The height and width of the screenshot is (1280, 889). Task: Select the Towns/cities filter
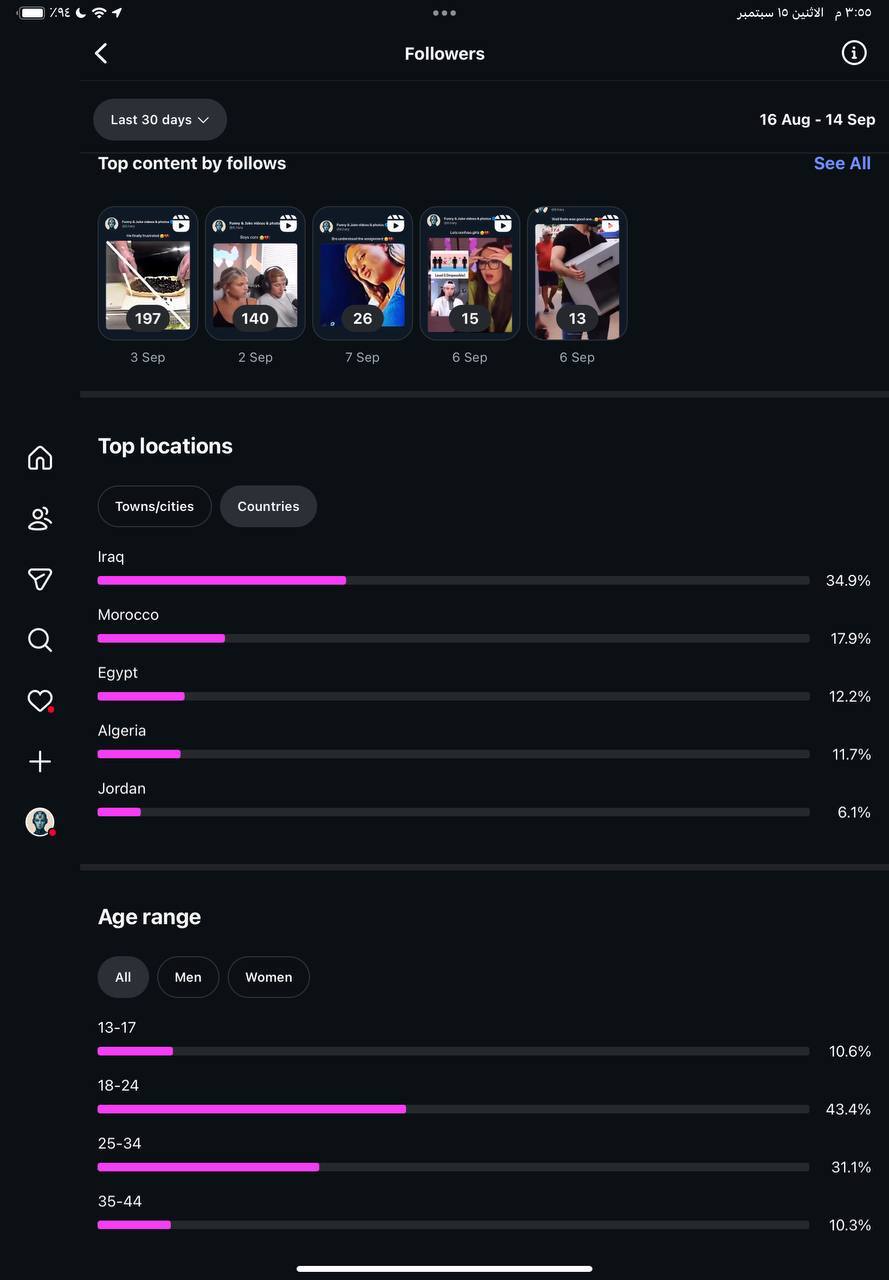click(x=154, y=506)
